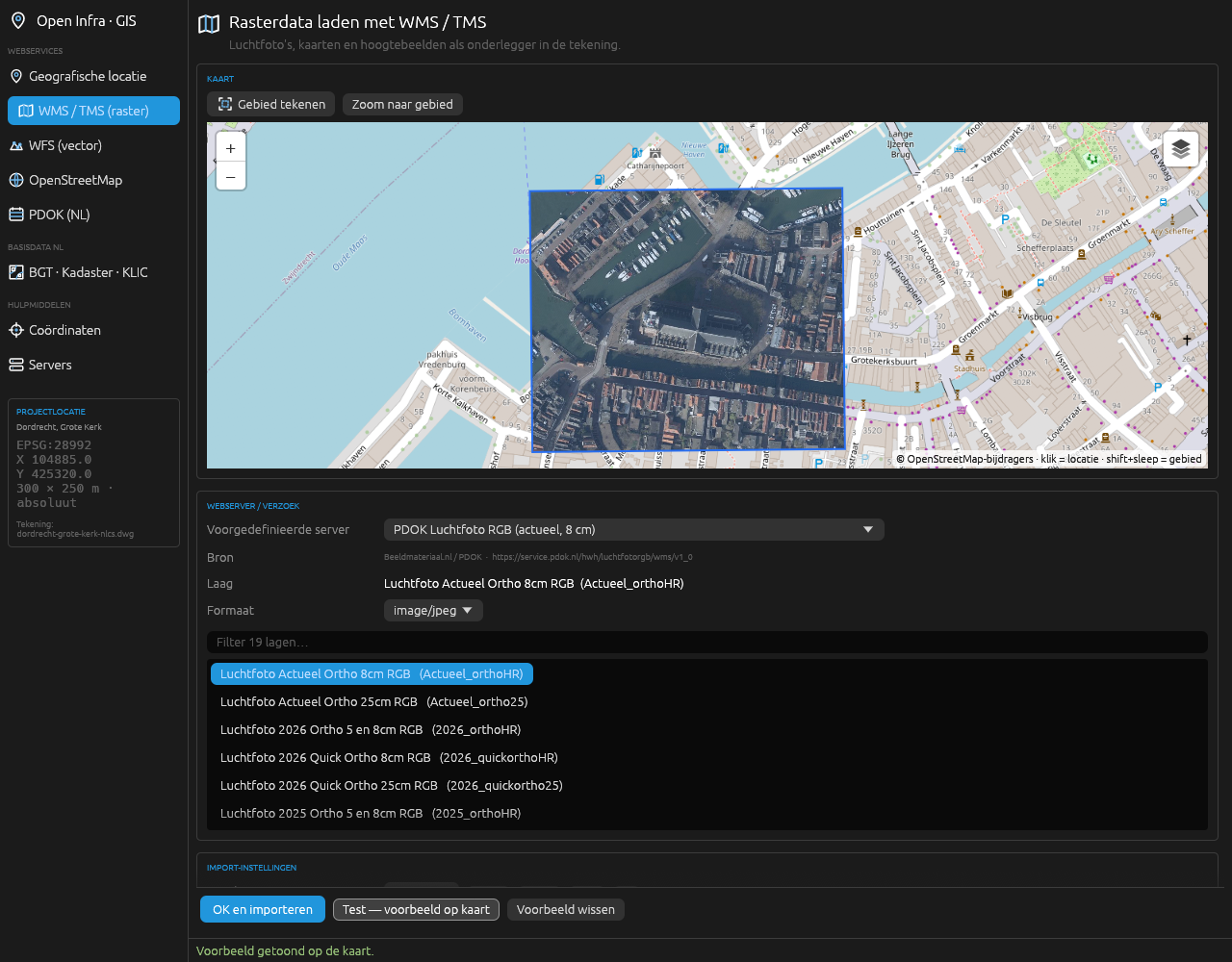Click the source URL service.pdok.nl text
The height and width of the screenshot is (962, 1232).
(x=592, y=557)
